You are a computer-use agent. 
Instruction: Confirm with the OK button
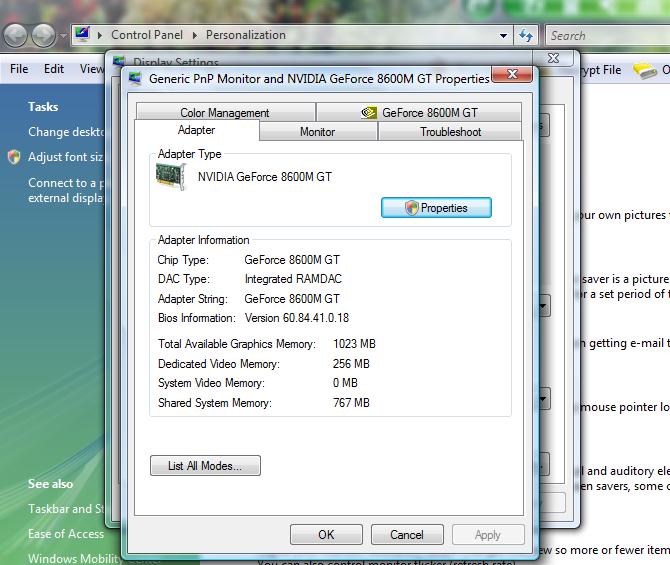[x=326, y=535]
